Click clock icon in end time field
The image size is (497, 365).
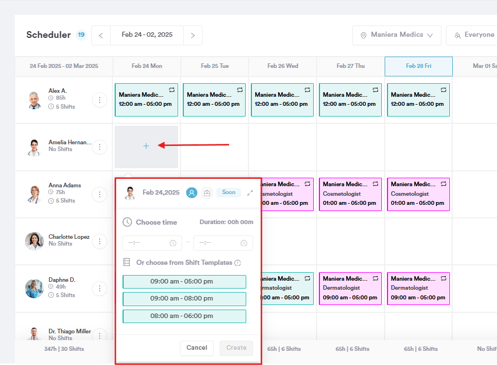244,243
